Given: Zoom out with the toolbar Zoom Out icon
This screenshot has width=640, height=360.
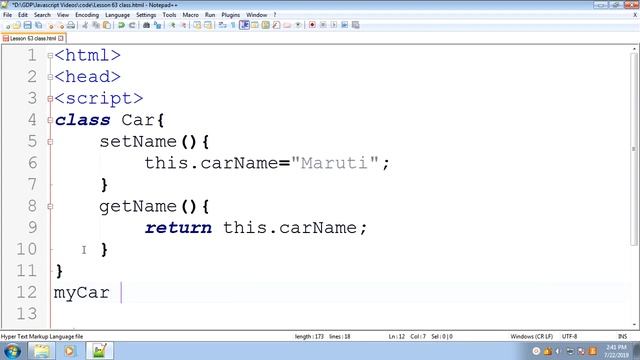Looking at the screenshot, I should [x=183, y=25].
